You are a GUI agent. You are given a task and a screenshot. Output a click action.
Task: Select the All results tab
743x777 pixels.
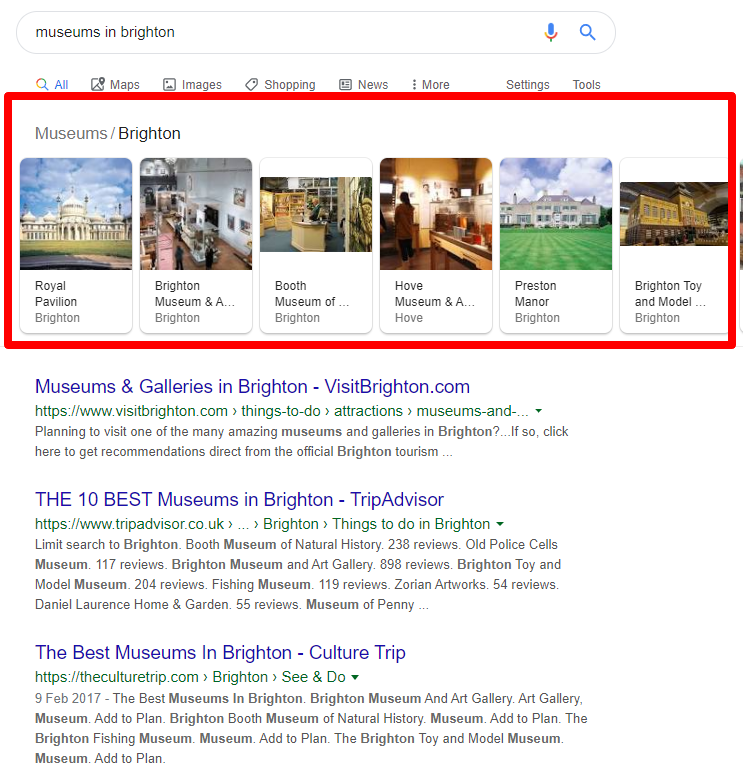pyautogui.click(x=52, y=85)
